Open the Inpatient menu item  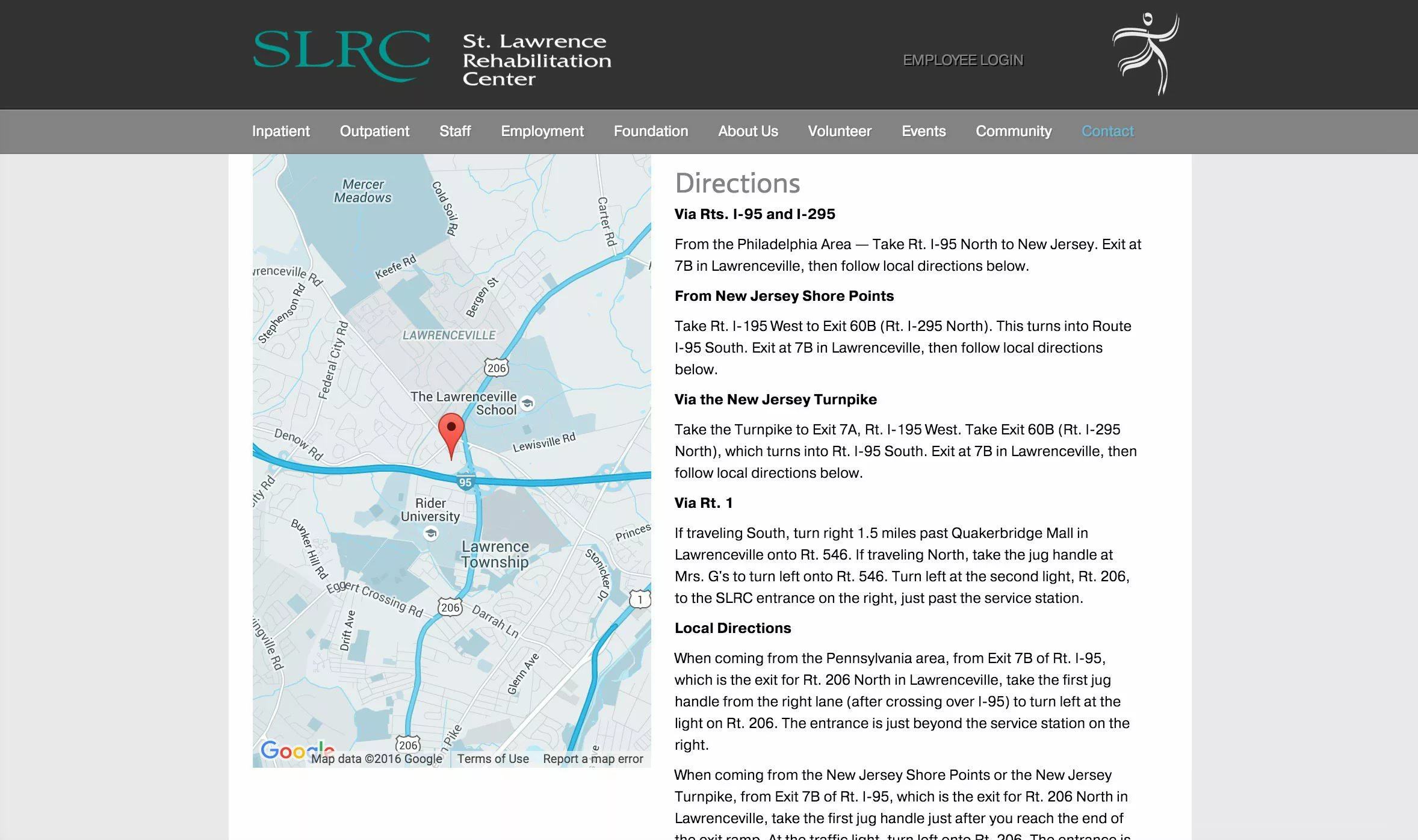[x=280, y=131]
